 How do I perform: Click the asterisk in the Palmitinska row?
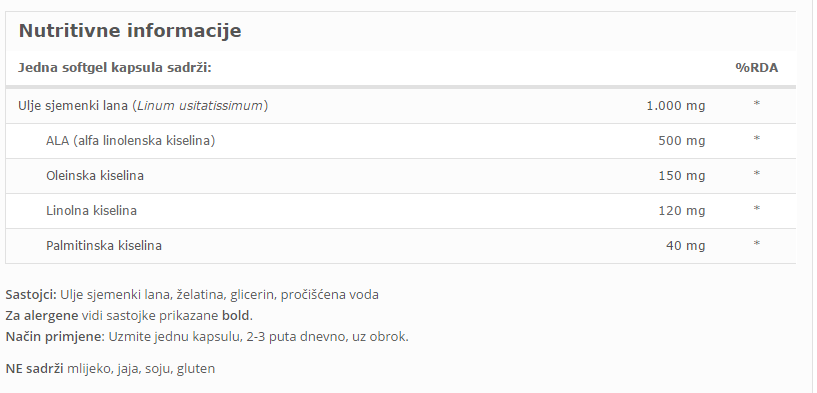pos(757,243)
